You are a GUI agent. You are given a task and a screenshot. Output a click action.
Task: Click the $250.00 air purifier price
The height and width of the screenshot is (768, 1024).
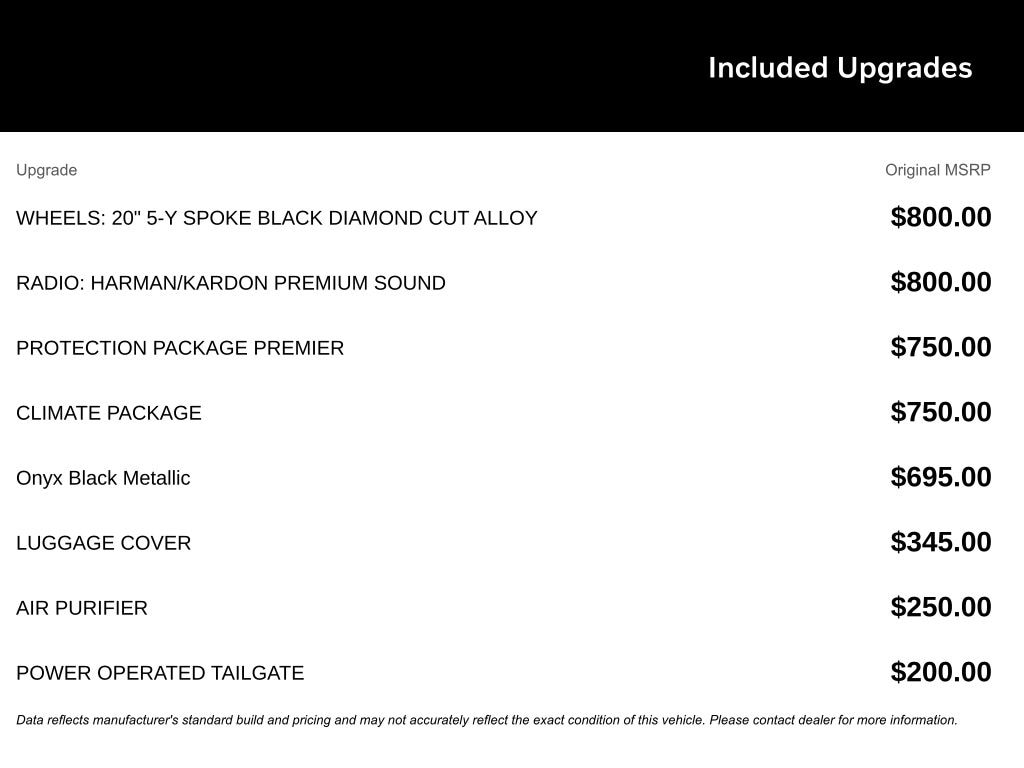tap(941, 607)
